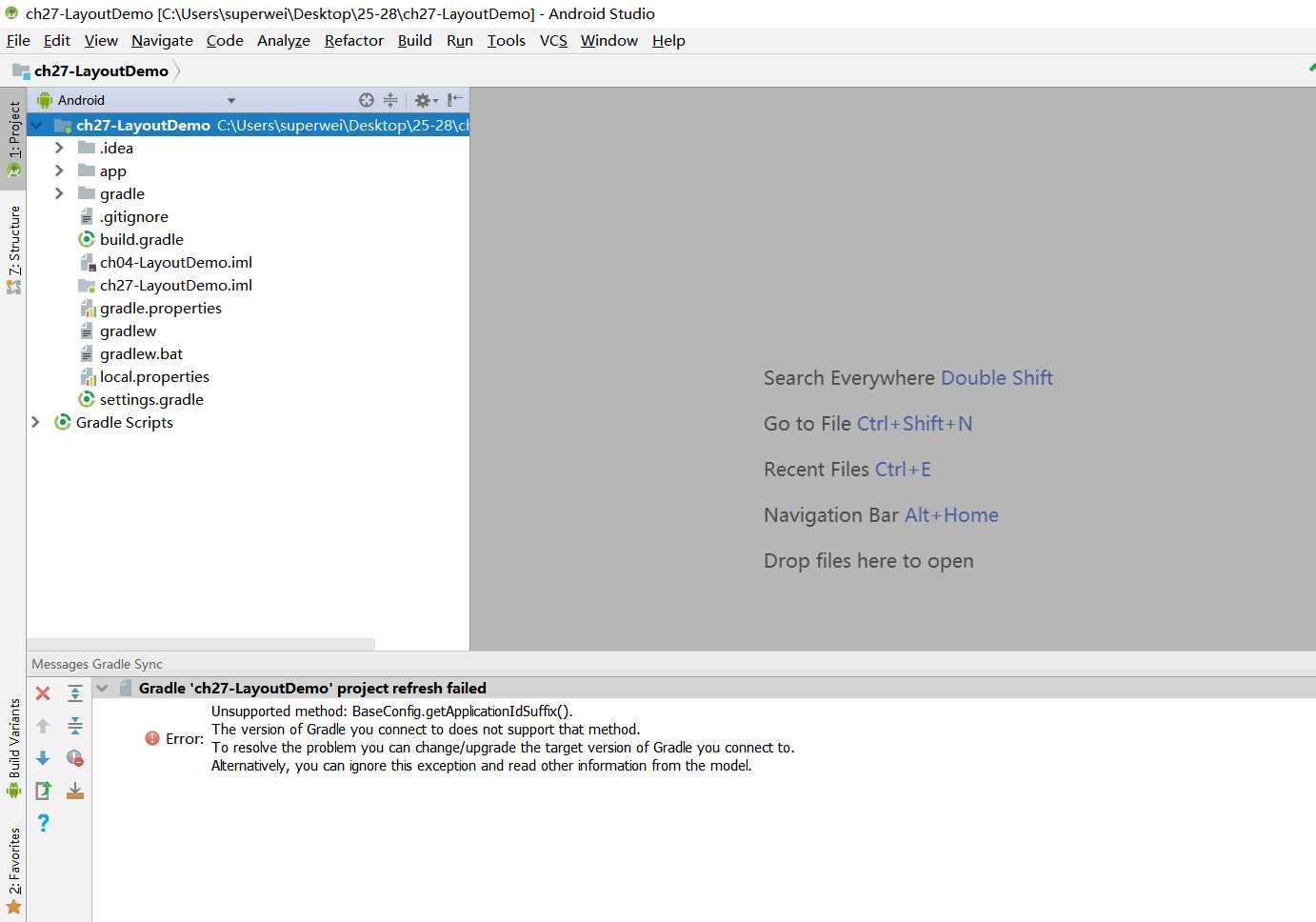Open the Build menu
Image resolution: width=1316 pixels, height=922 pixels.
415,40
